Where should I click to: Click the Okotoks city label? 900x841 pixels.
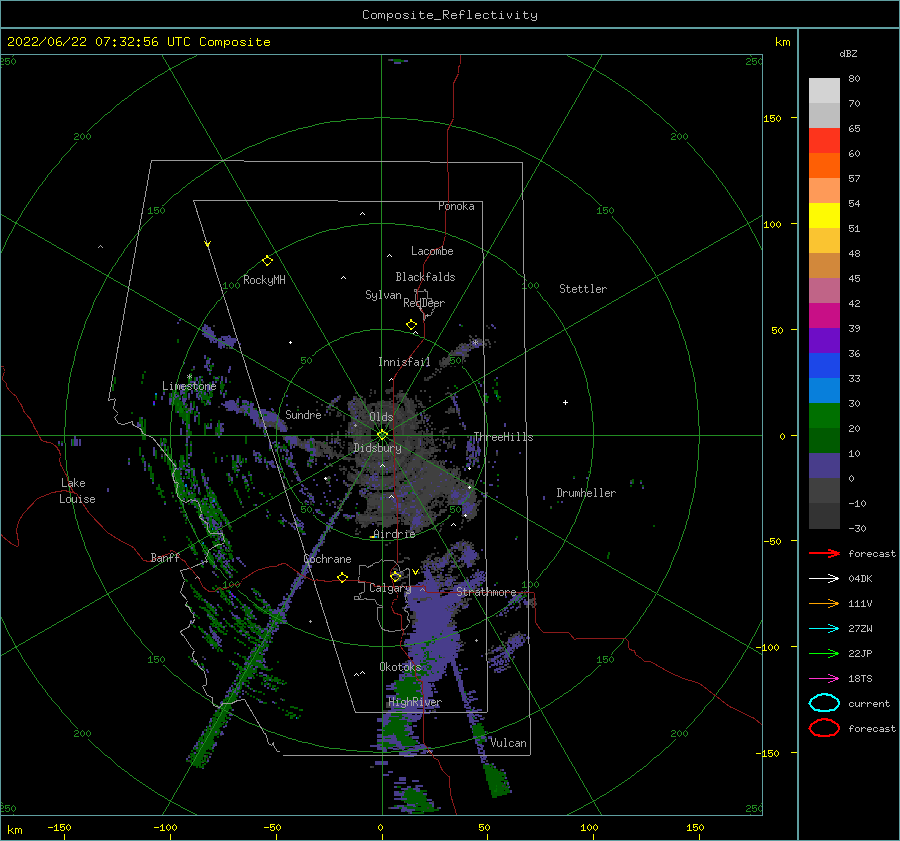(400, 667)
